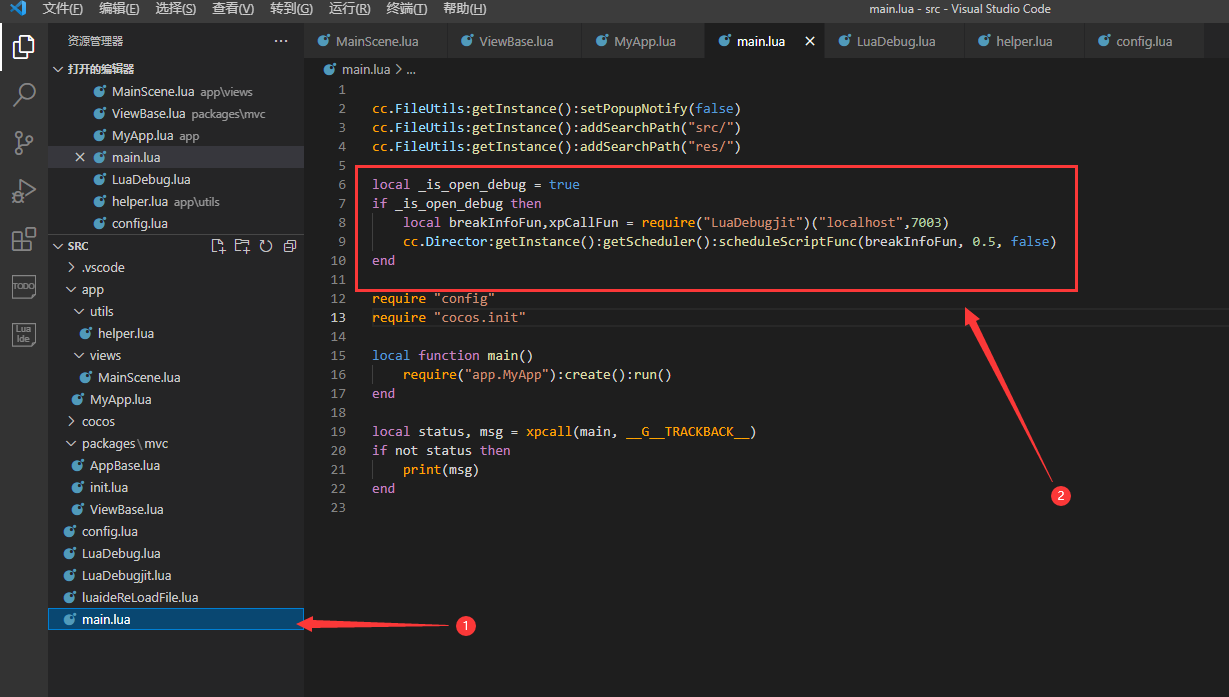
Task: Open the Extensions view
Action: (x=23, y=239)
